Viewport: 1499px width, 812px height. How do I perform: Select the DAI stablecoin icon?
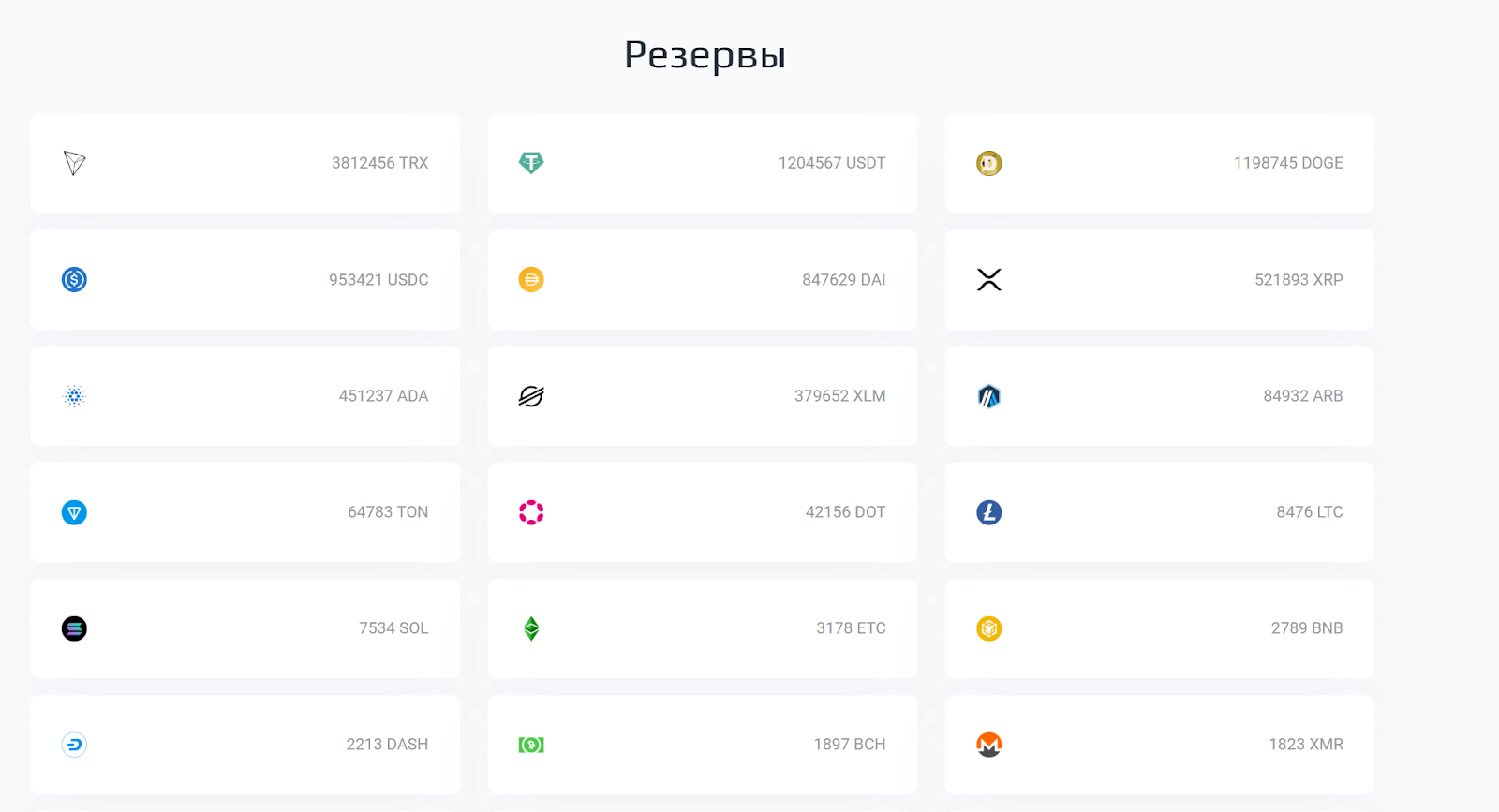pyautogui.click(x=531, y=279)
